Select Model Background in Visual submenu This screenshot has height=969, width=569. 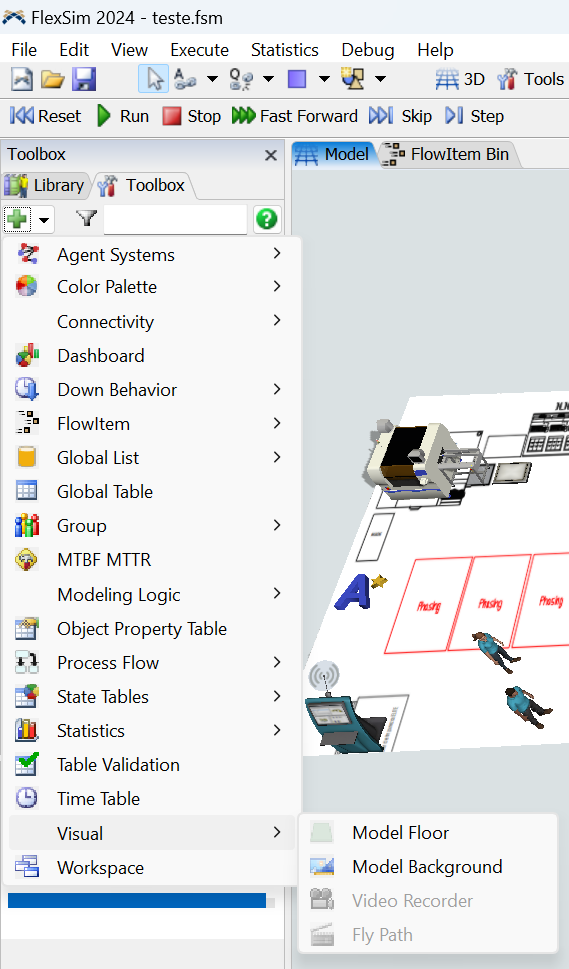pos(428,867)
